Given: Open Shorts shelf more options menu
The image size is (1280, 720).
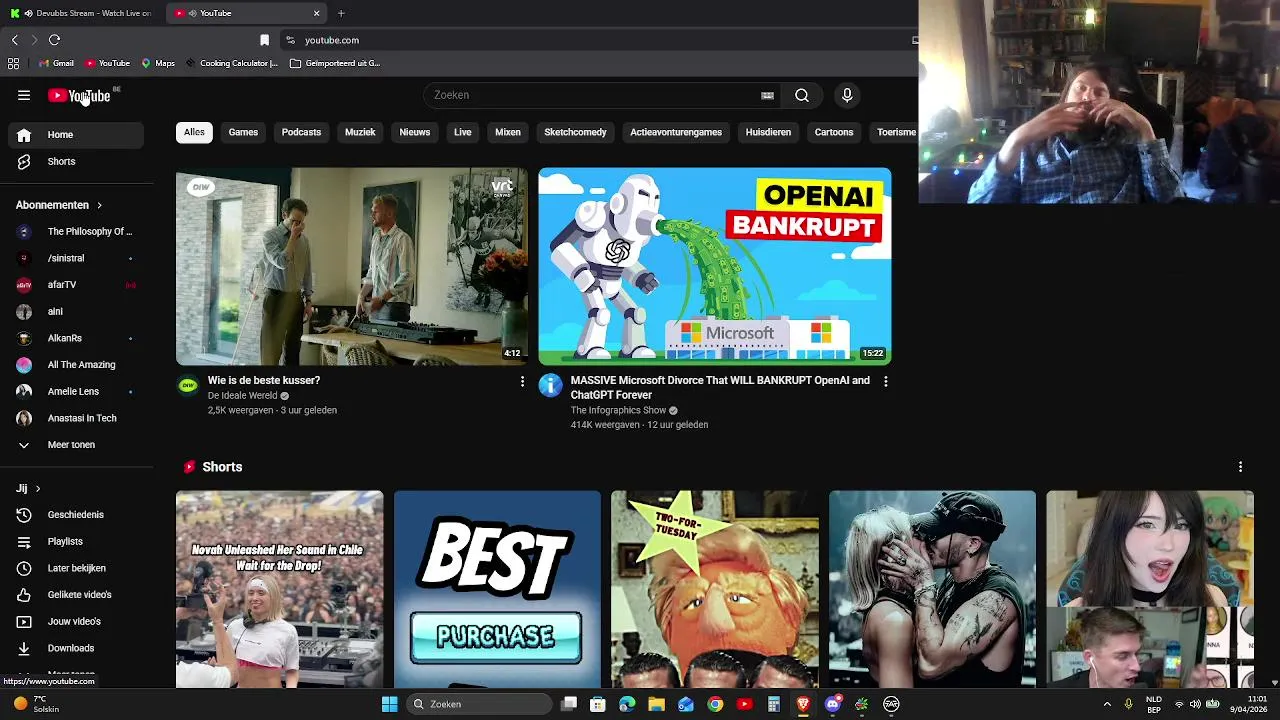Looking at the screenshot, I should [x=1240, y=467].
